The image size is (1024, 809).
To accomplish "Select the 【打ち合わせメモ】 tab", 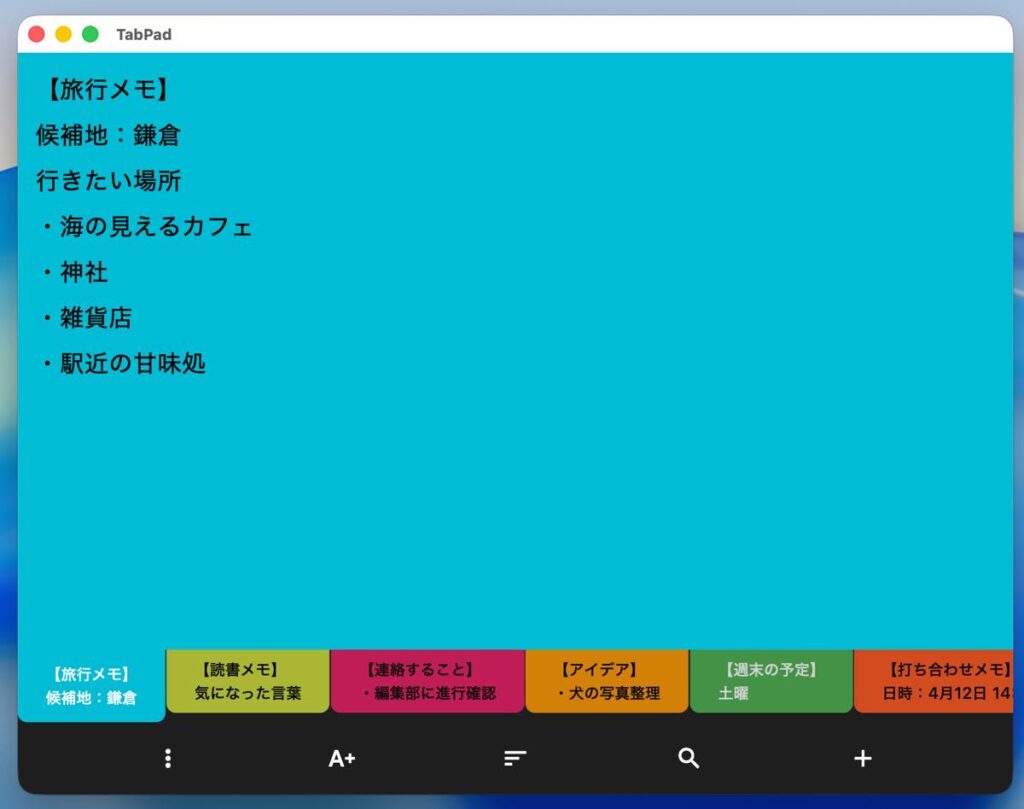I will (x=934, y=681).
